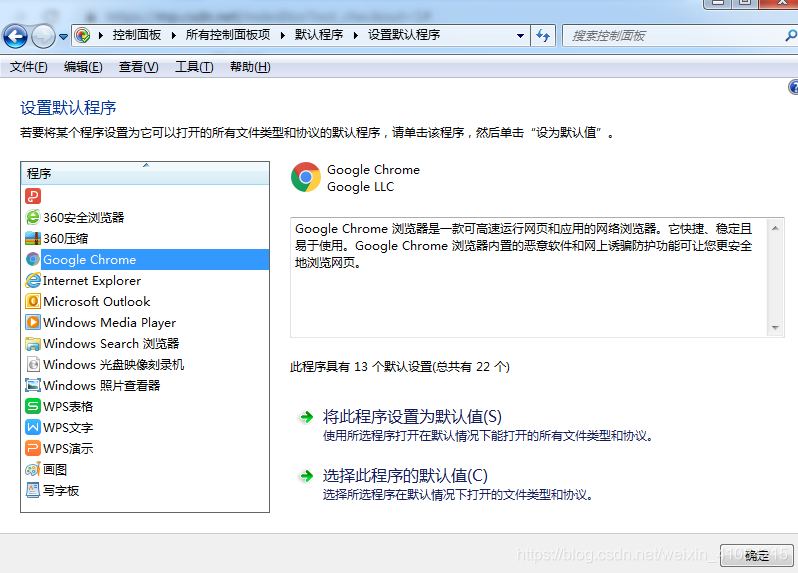This screenshot has width=798, height=573.
Task: Open the 编辑(E) menu
Action: [x=83, y=67]
